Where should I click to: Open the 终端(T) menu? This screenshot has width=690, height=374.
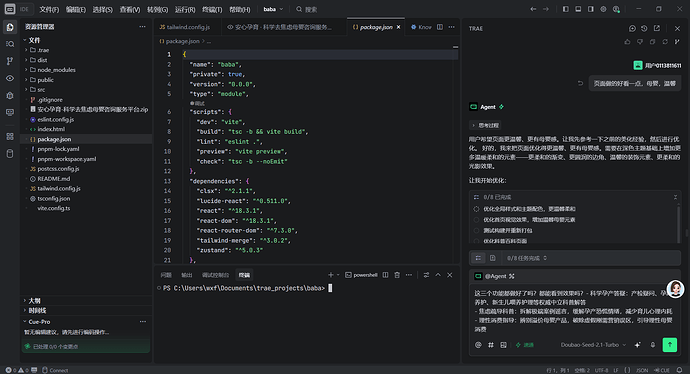click(212, 9)
